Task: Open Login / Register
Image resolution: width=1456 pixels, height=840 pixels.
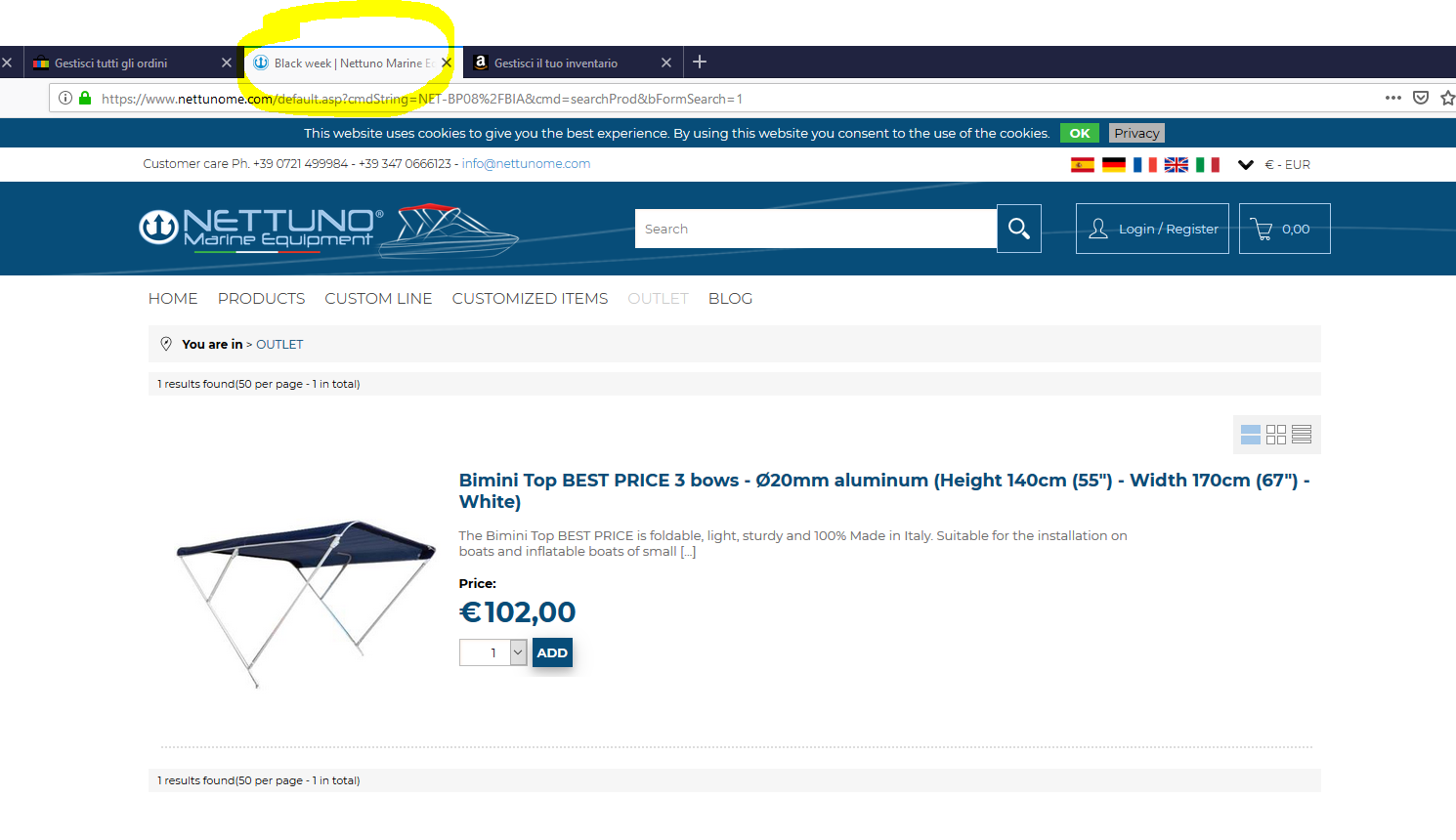Action: [x=1152, y=229]
